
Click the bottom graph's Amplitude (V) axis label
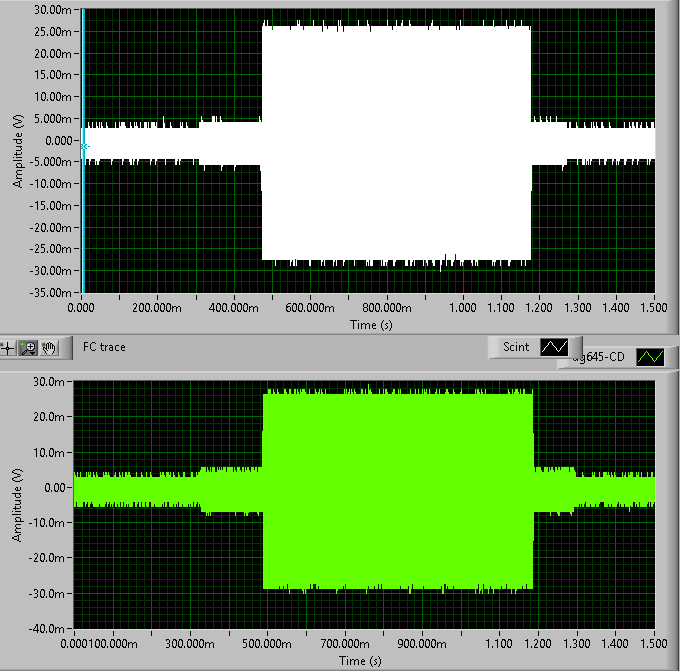pyautogui.click(x=16, y=505)
